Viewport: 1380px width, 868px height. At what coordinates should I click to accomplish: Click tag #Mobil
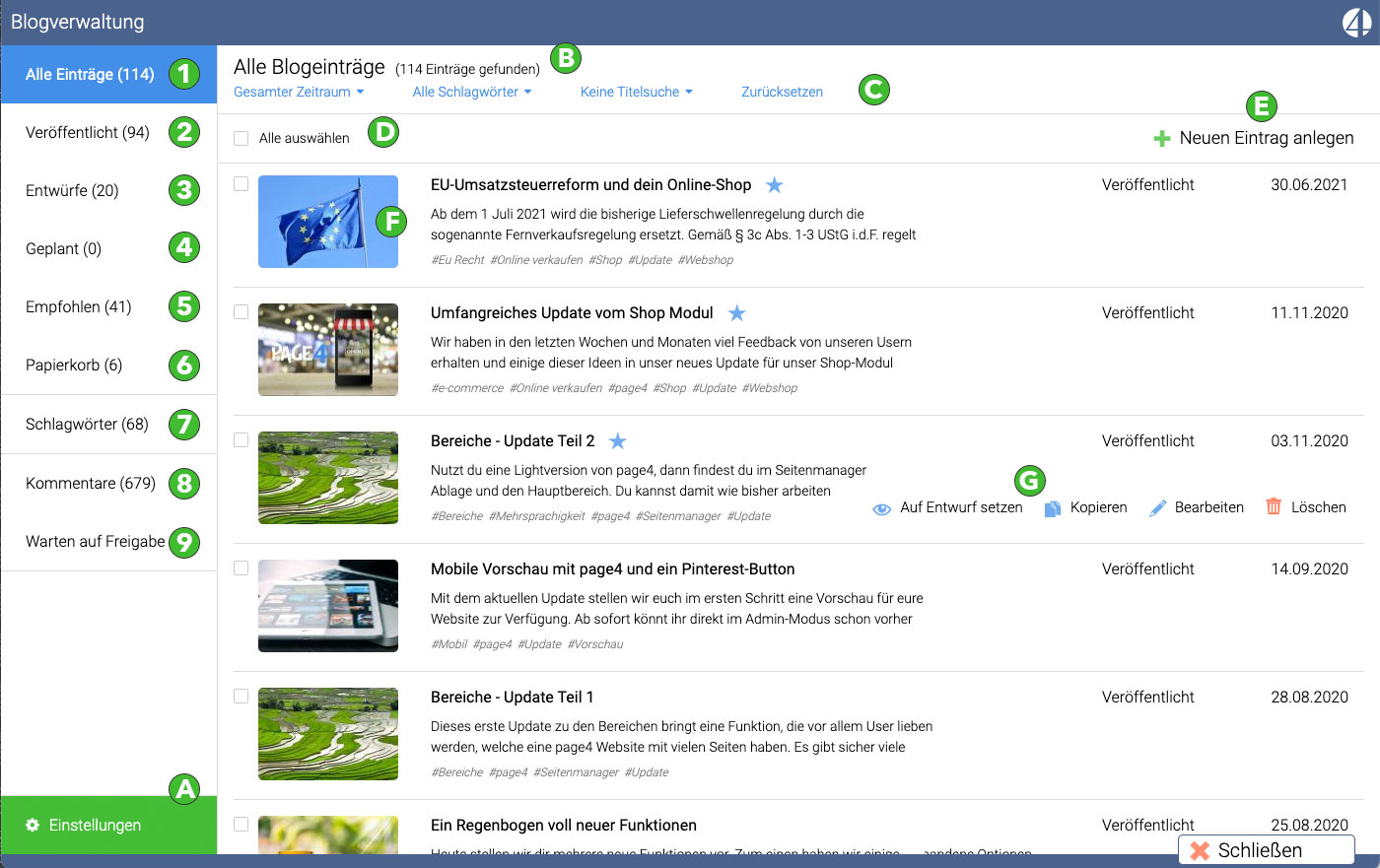[449, 644]
